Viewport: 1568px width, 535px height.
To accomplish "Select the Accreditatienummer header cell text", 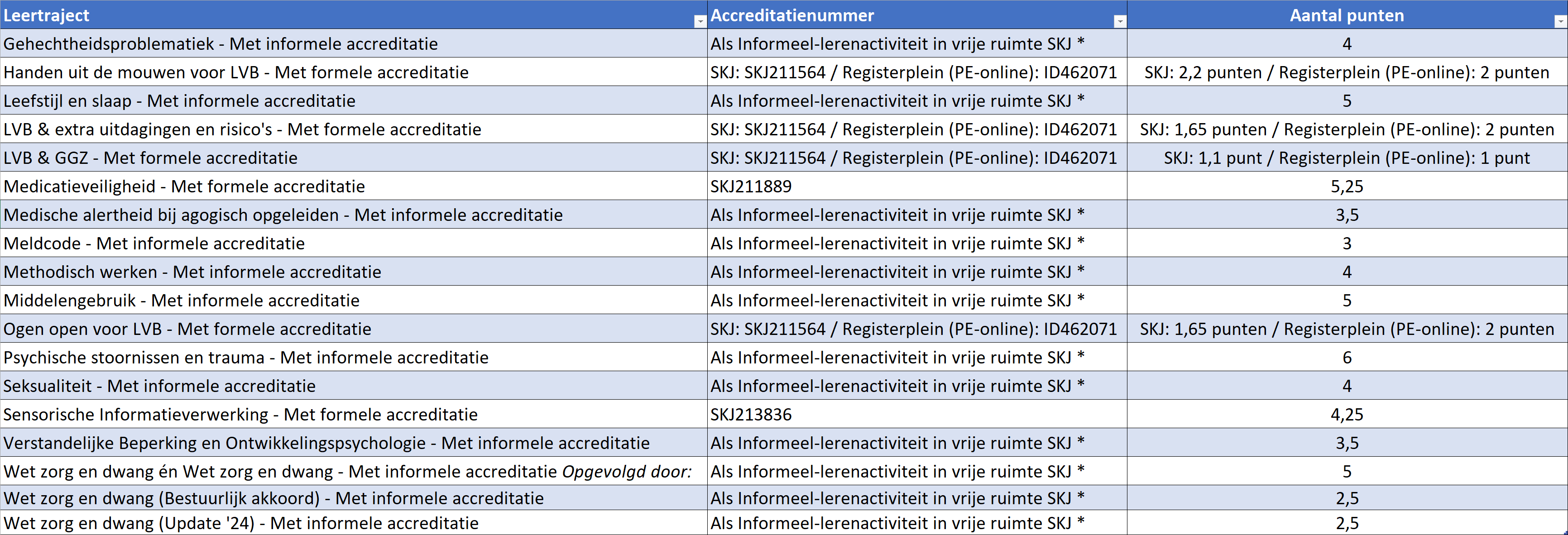I will tap(792, 15).
